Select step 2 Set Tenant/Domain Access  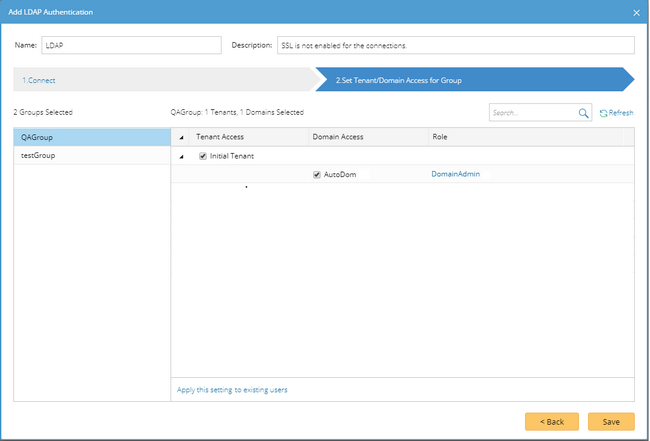coord(398,79)
